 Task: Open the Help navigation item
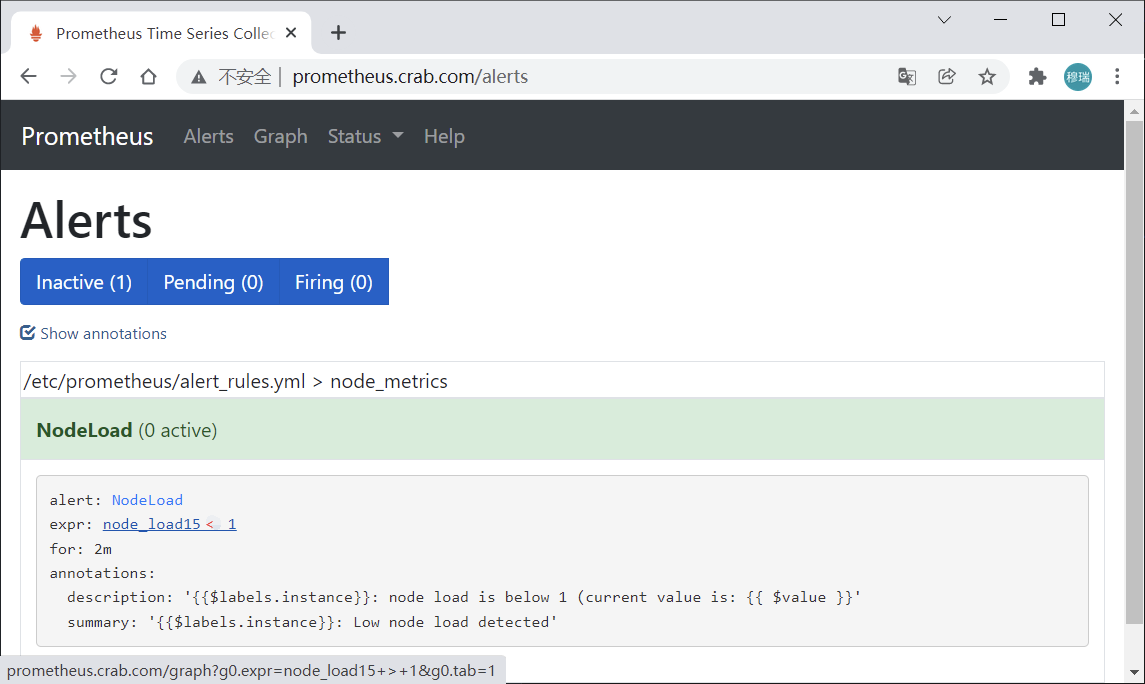pyautogui.click(x=444, y=137)
